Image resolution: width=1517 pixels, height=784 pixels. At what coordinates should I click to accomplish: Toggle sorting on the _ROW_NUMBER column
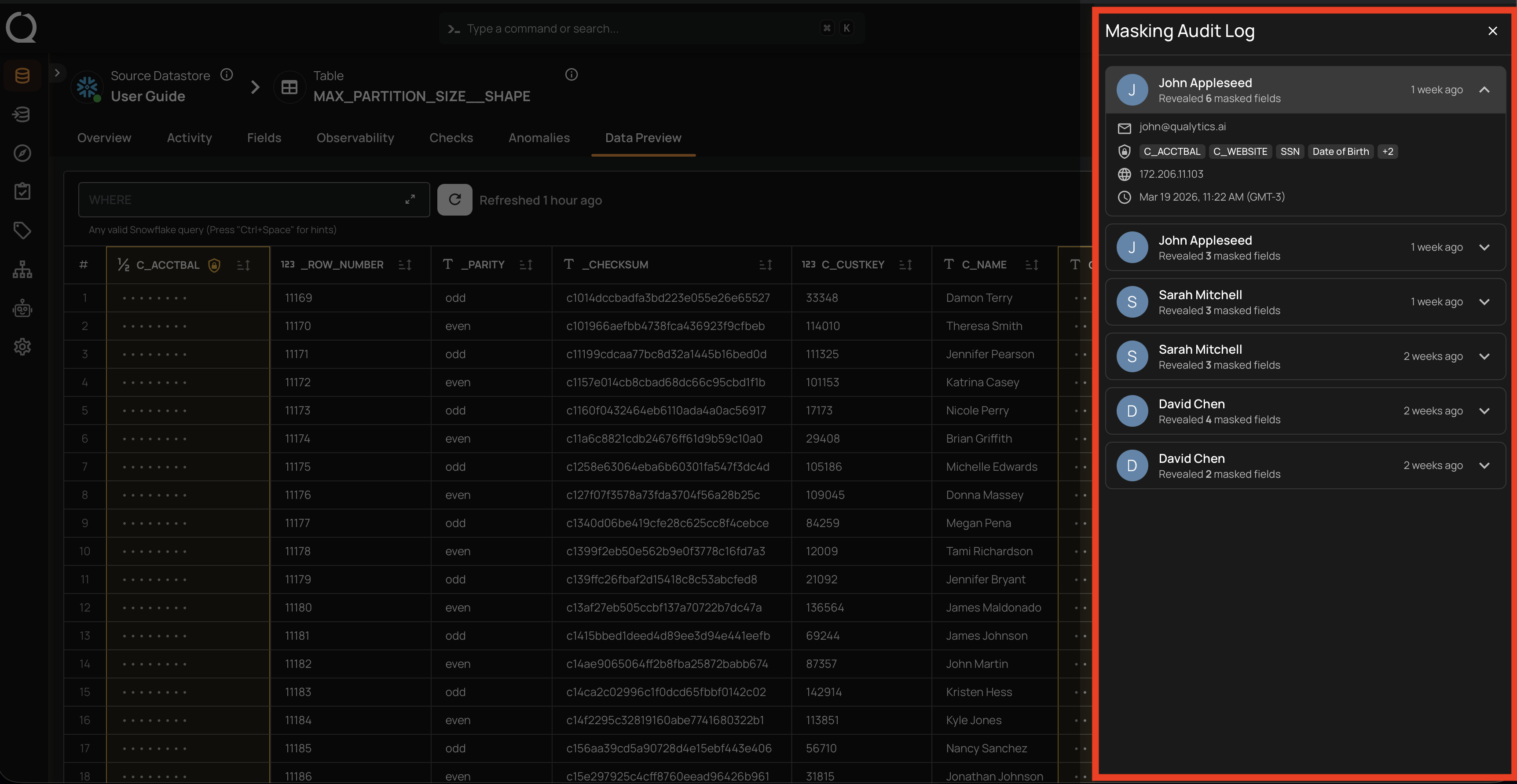(x=405, y=264)
